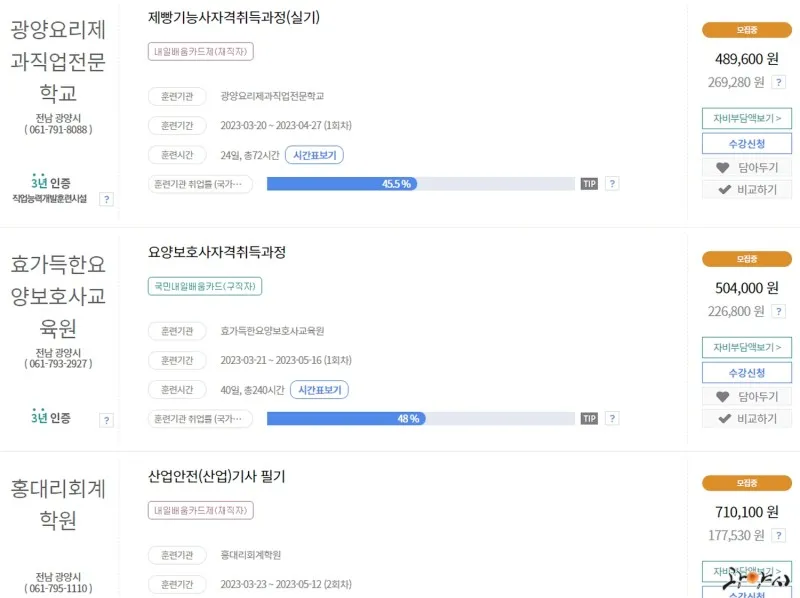Open 산업안전(산업)기사 필기 course title
800x598 pixels.
[216, 476]
